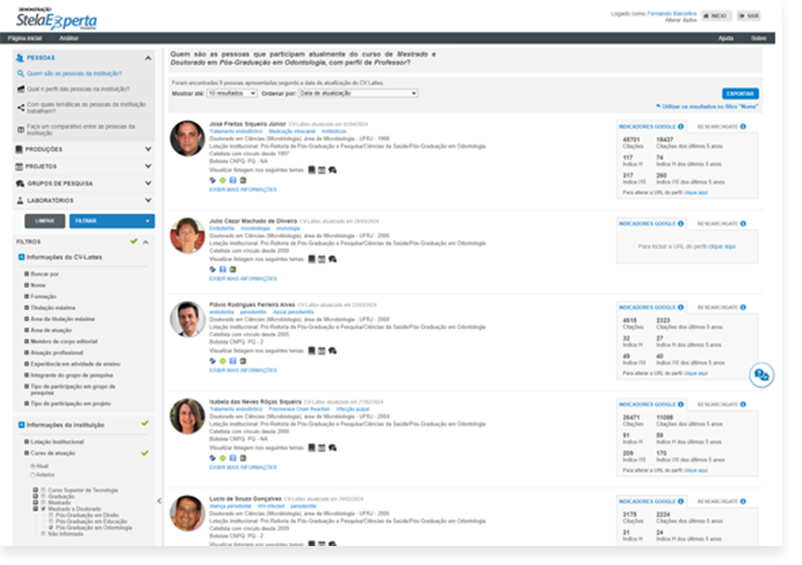The width and height of the screenshot is (802, 565).
Task: Switch to ResearchGate tab for Flávio Rodrigues
Action: [x=720, y=307]
